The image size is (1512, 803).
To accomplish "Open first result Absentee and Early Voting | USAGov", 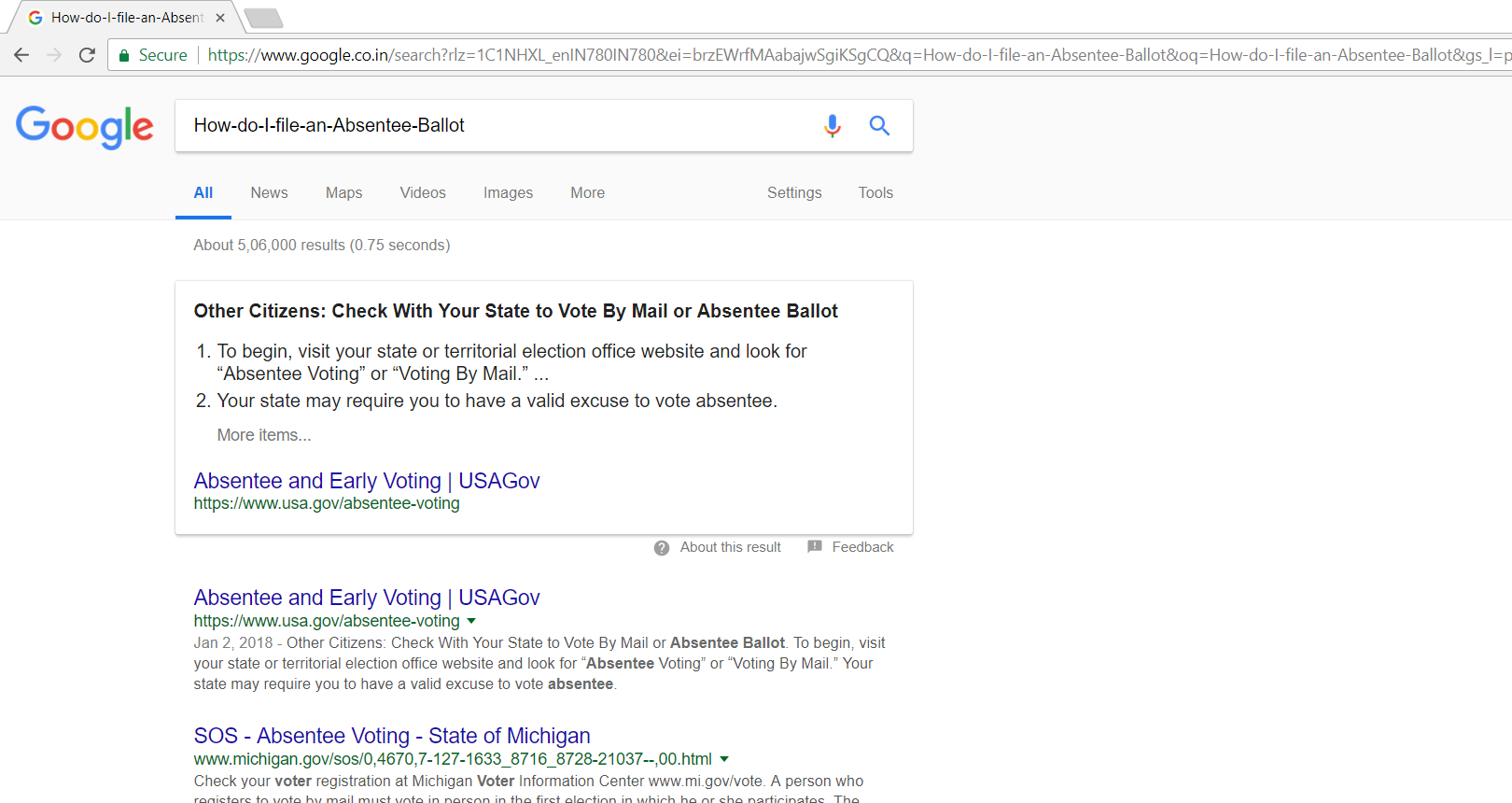I will click(367, 598).
